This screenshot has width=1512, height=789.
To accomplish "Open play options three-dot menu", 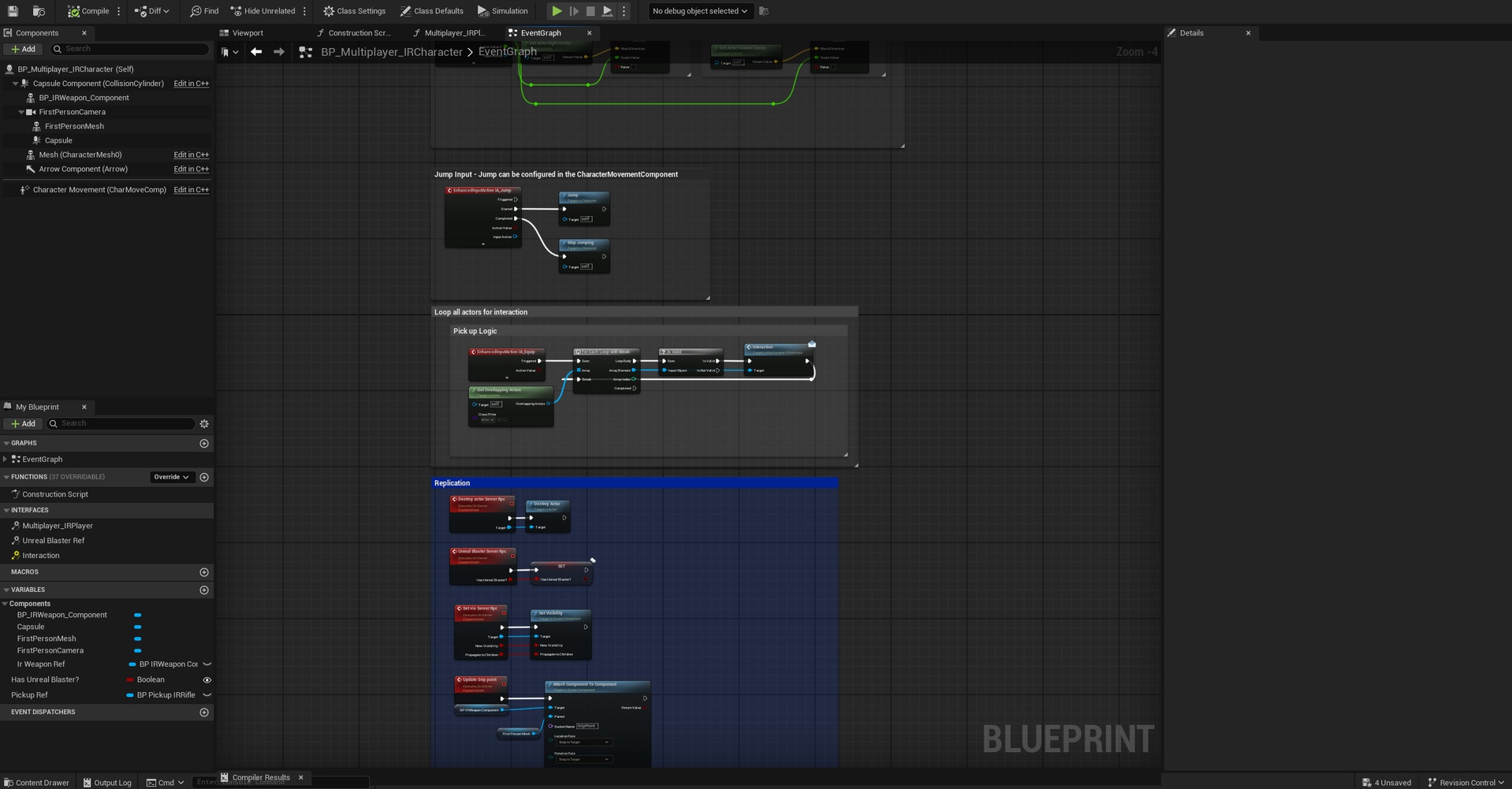I will (x=624, y=11).
